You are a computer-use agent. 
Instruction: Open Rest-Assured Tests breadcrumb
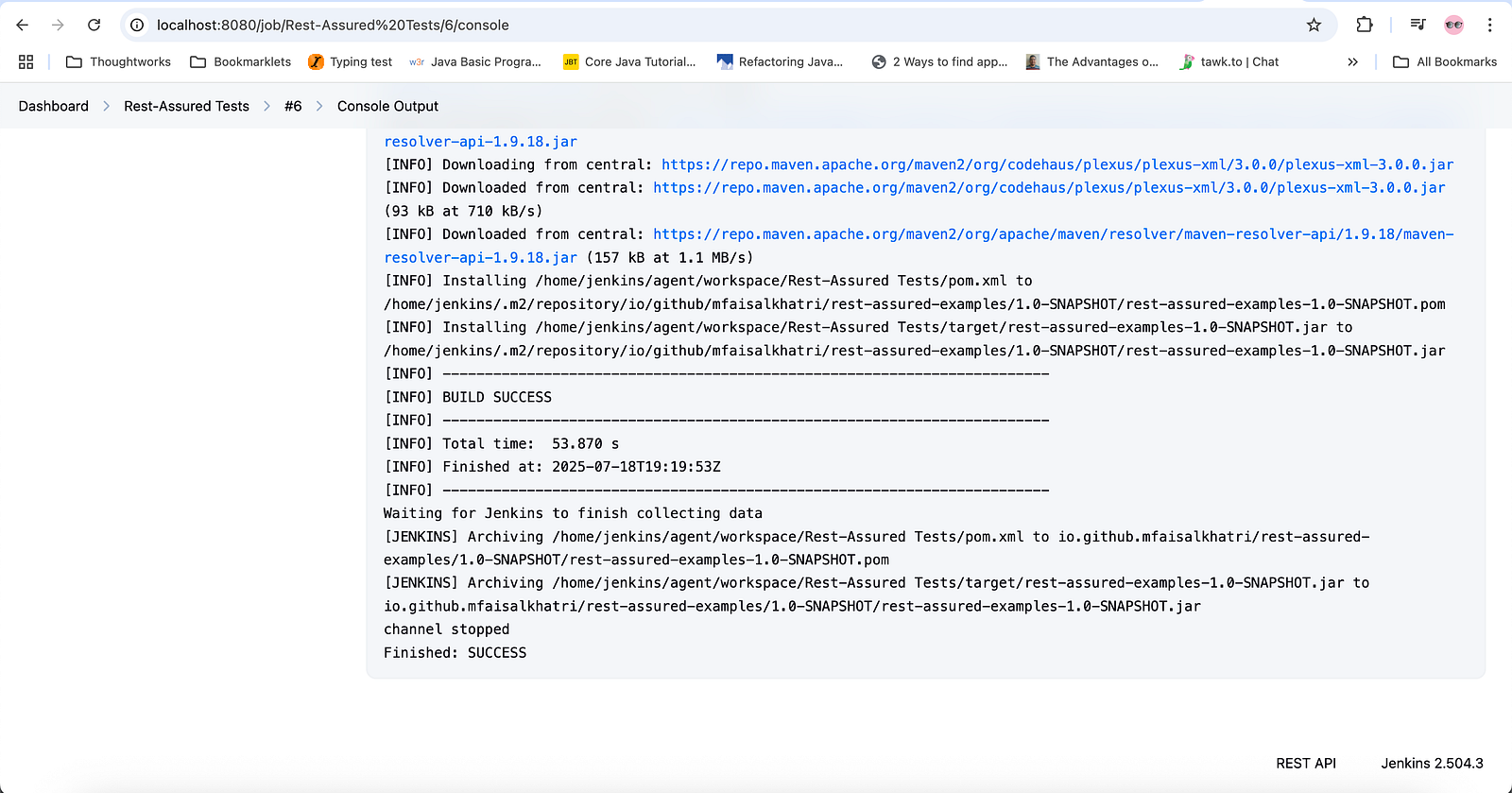click(x=186, y=106)
